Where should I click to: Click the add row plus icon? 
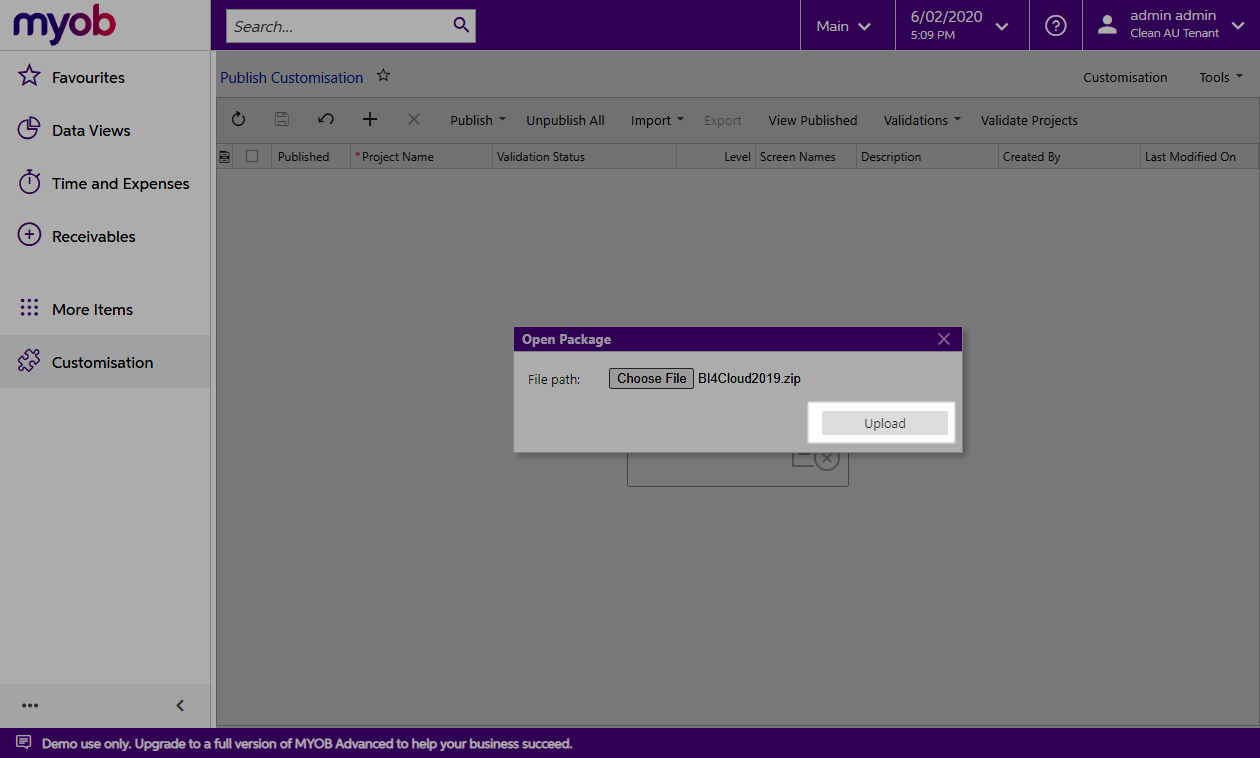(370, 120)
